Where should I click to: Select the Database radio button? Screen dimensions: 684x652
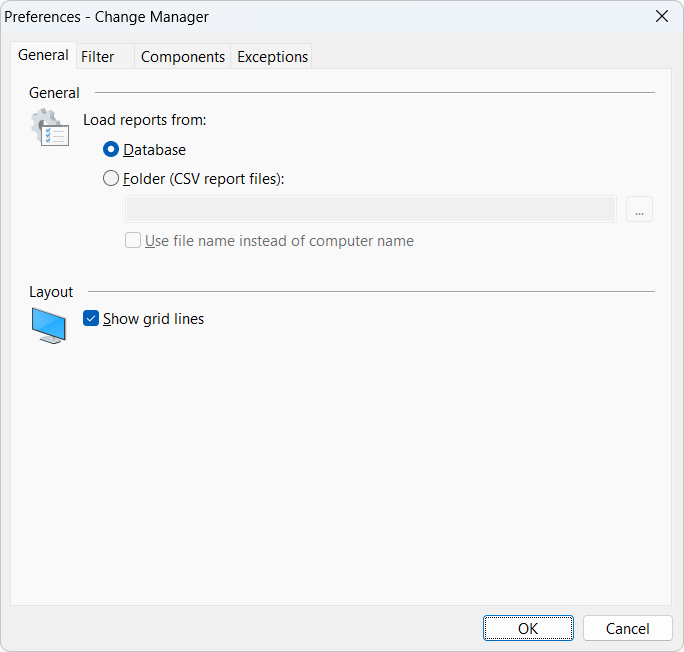pos(111,150)
